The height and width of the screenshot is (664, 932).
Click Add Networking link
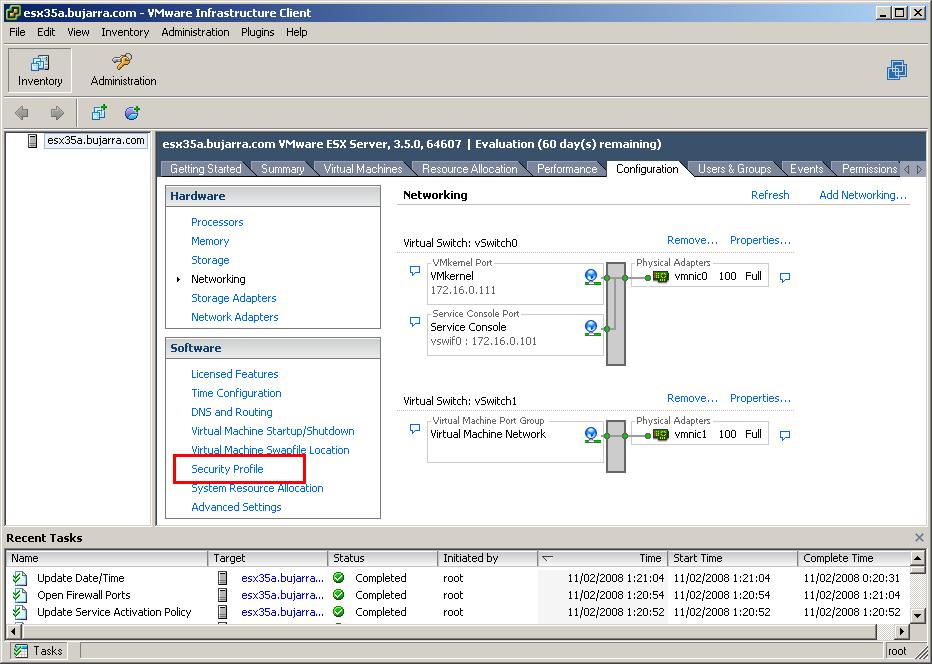pyautogui.click(x=863, y=195)
